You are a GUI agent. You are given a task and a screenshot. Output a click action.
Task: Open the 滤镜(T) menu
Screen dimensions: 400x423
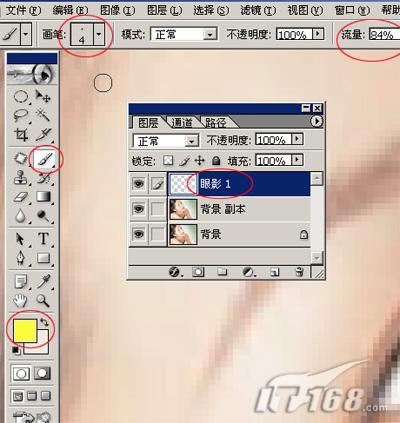tap(258, 10)
